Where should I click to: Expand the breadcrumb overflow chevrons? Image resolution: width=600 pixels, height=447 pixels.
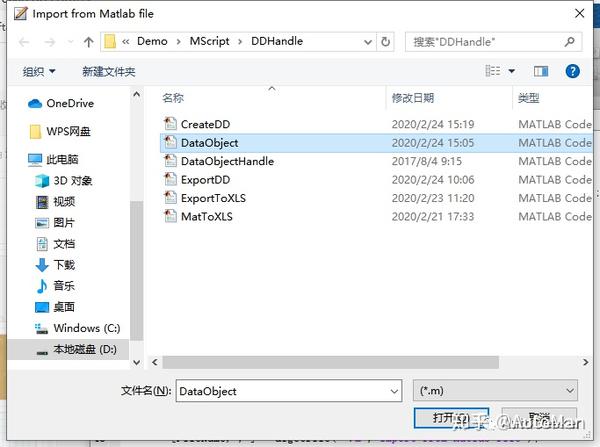126,41
